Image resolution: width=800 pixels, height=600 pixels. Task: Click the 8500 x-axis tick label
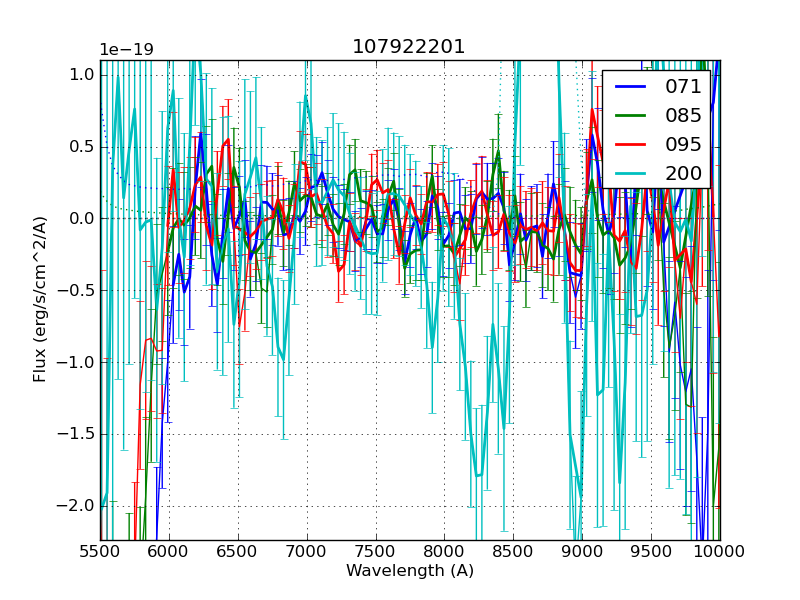point(514,551)
